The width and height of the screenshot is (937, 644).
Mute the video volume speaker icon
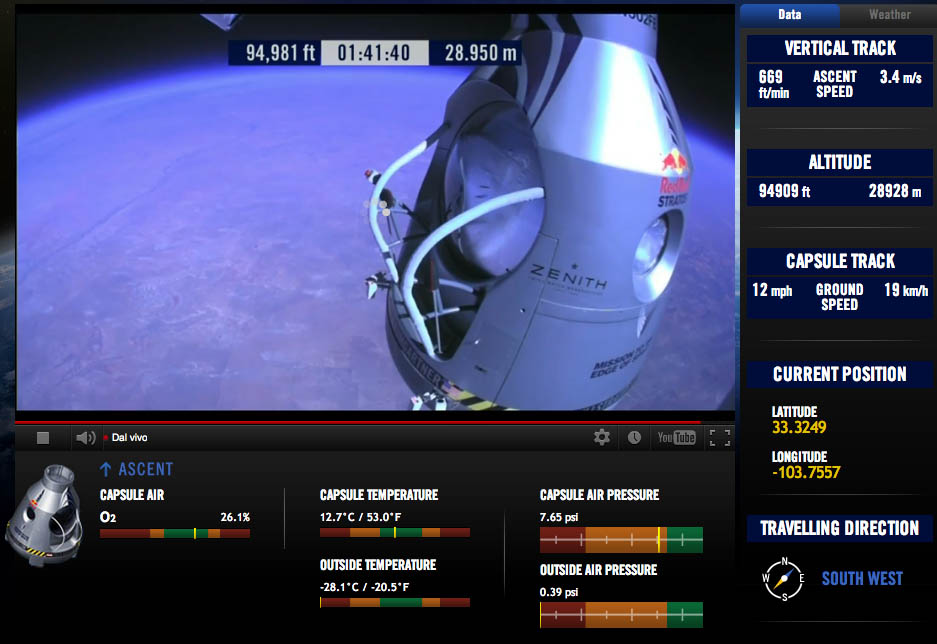tap(85, 438)
